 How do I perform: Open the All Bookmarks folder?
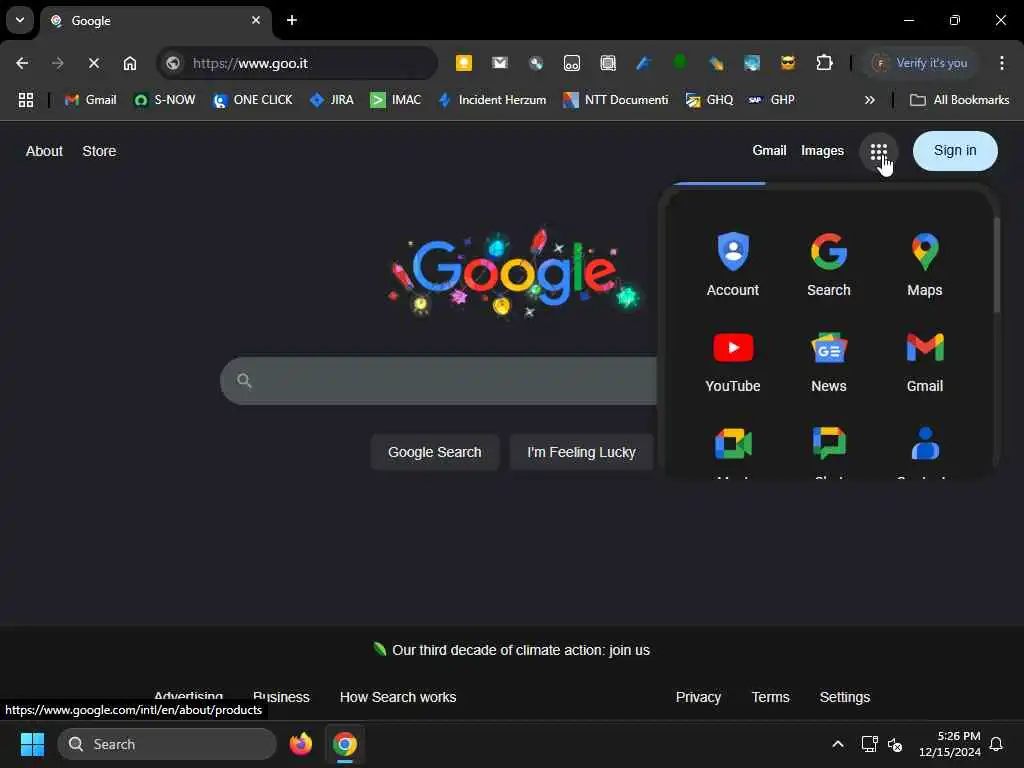click(959, 100)
